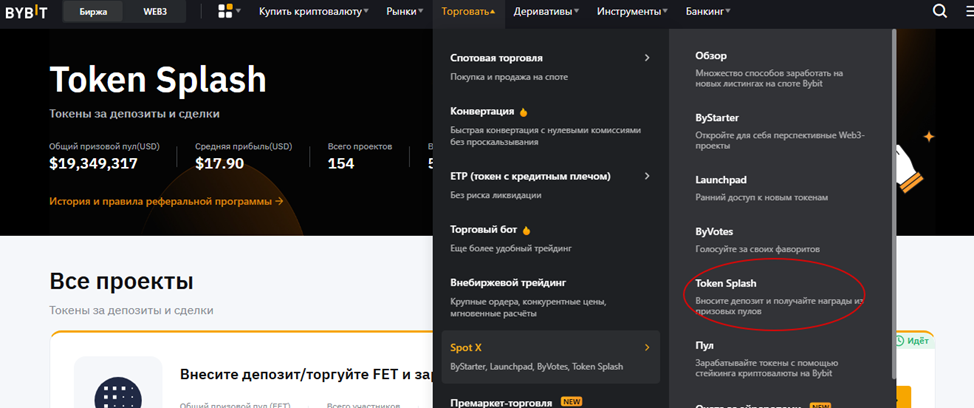Image resolution: width=974 pixels, height=408 pixels.
Task: Click the $19,349,317 prize pool value
Action: [x=93, y=164]
